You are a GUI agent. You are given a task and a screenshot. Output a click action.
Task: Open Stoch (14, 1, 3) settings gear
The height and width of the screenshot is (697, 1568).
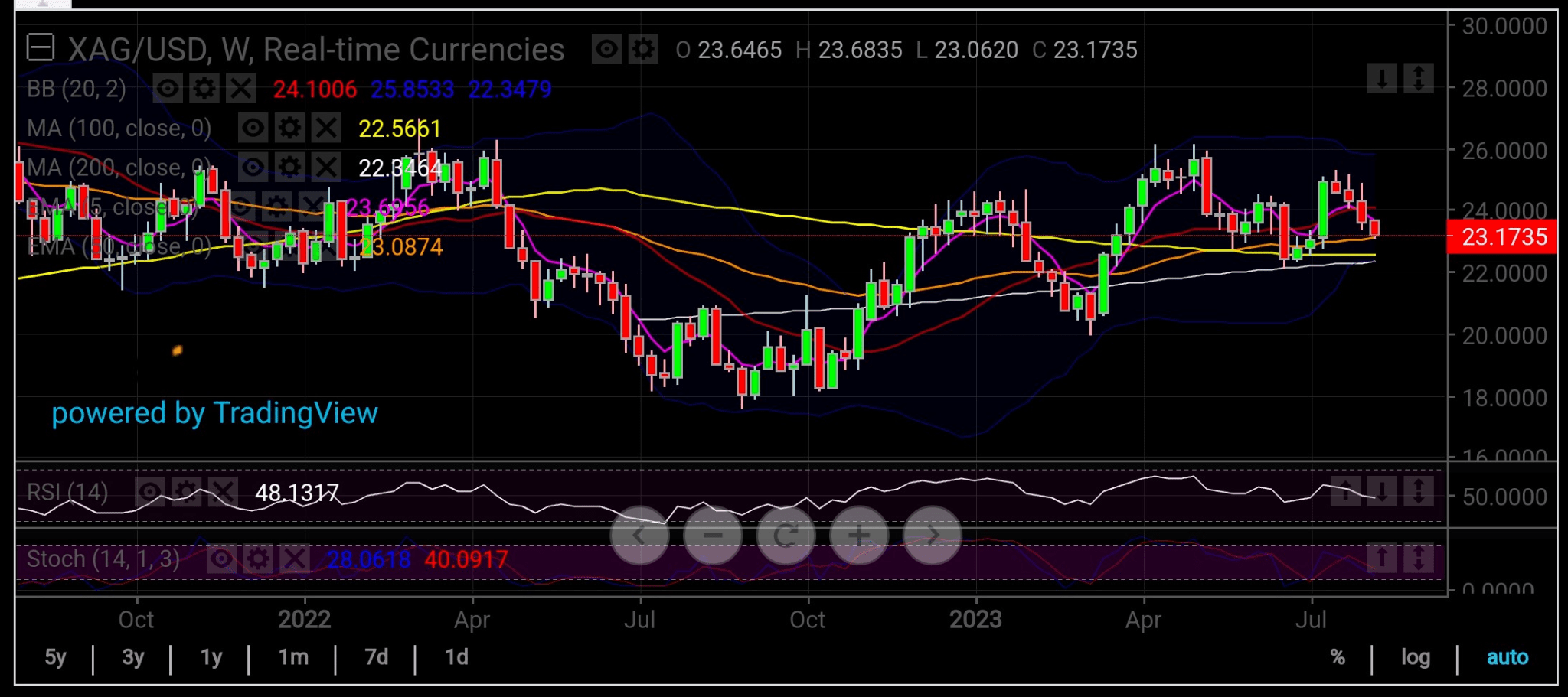tap(258, 559)
